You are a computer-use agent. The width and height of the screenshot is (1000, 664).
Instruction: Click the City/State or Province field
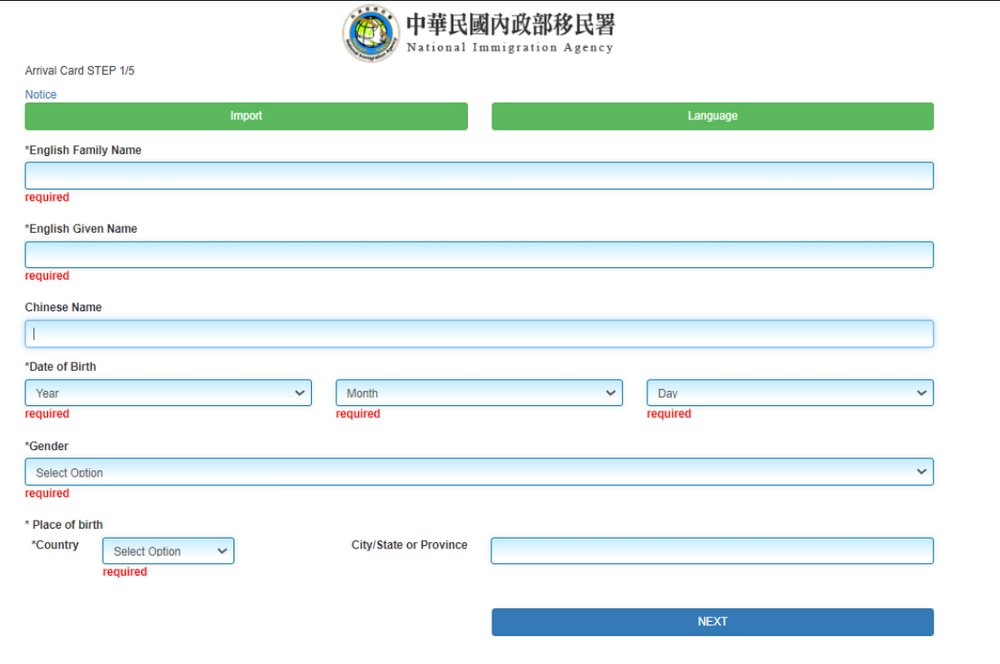[x=711, y=550]
